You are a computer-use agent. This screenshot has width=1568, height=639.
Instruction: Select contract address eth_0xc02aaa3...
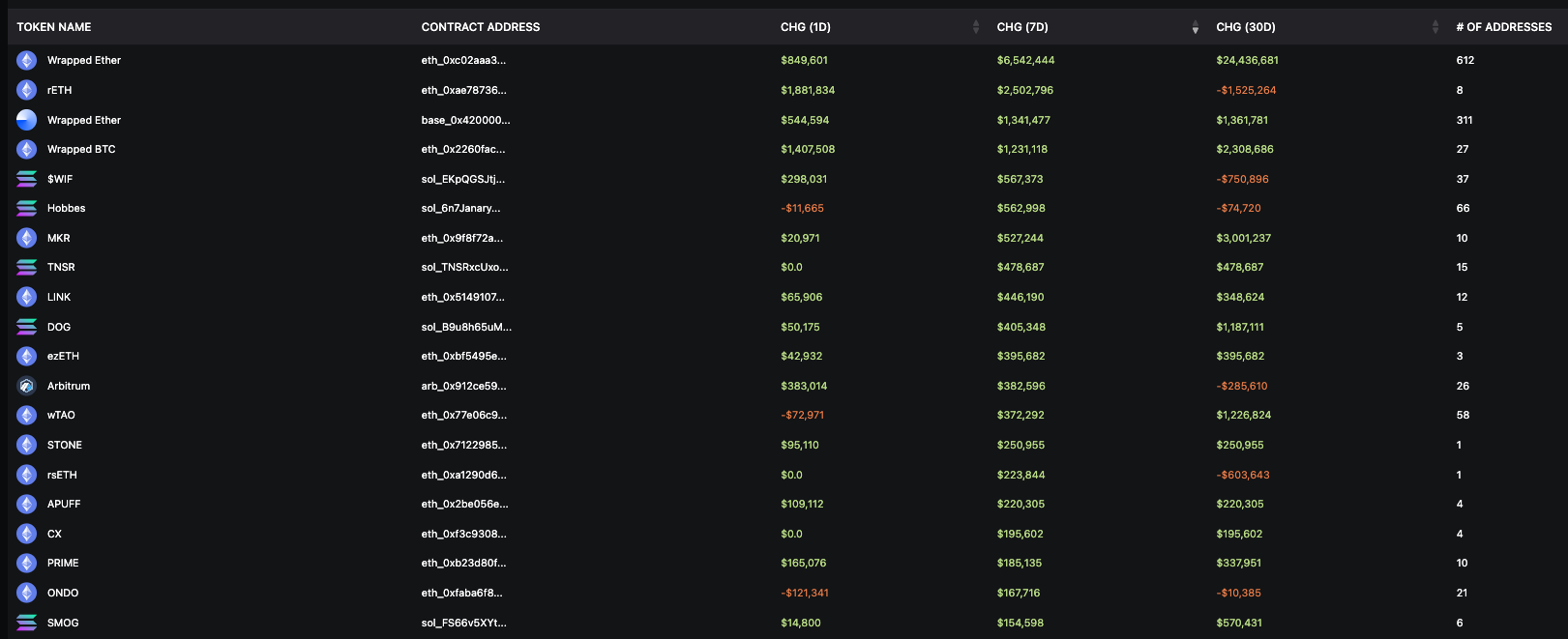(x=463, y=60)
